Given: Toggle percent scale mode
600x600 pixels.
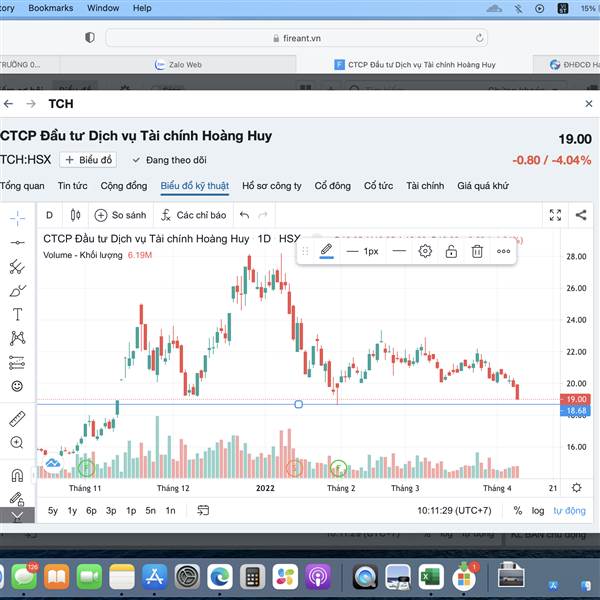Looking at the screenshot, I should click(518, 510).
